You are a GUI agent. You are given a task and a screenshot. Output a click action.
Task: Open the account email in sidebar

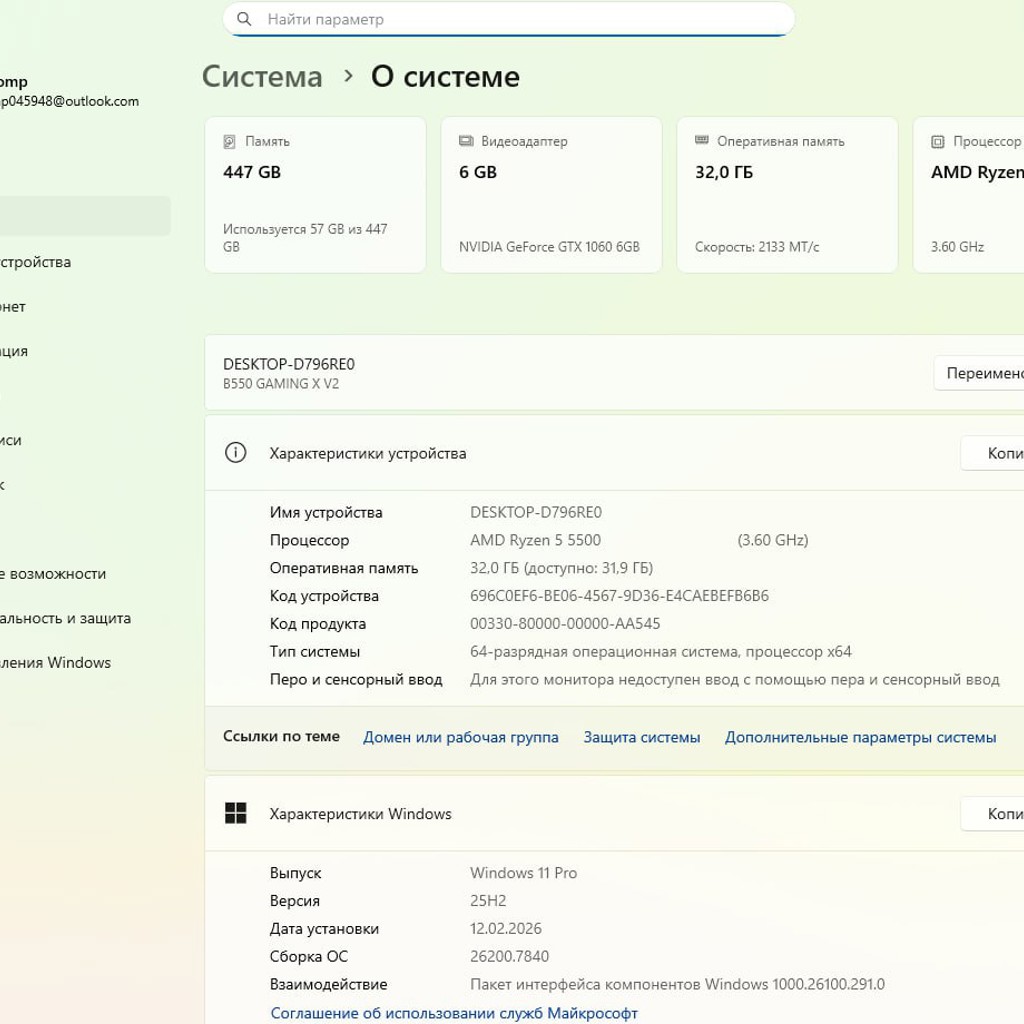(69, 101)
